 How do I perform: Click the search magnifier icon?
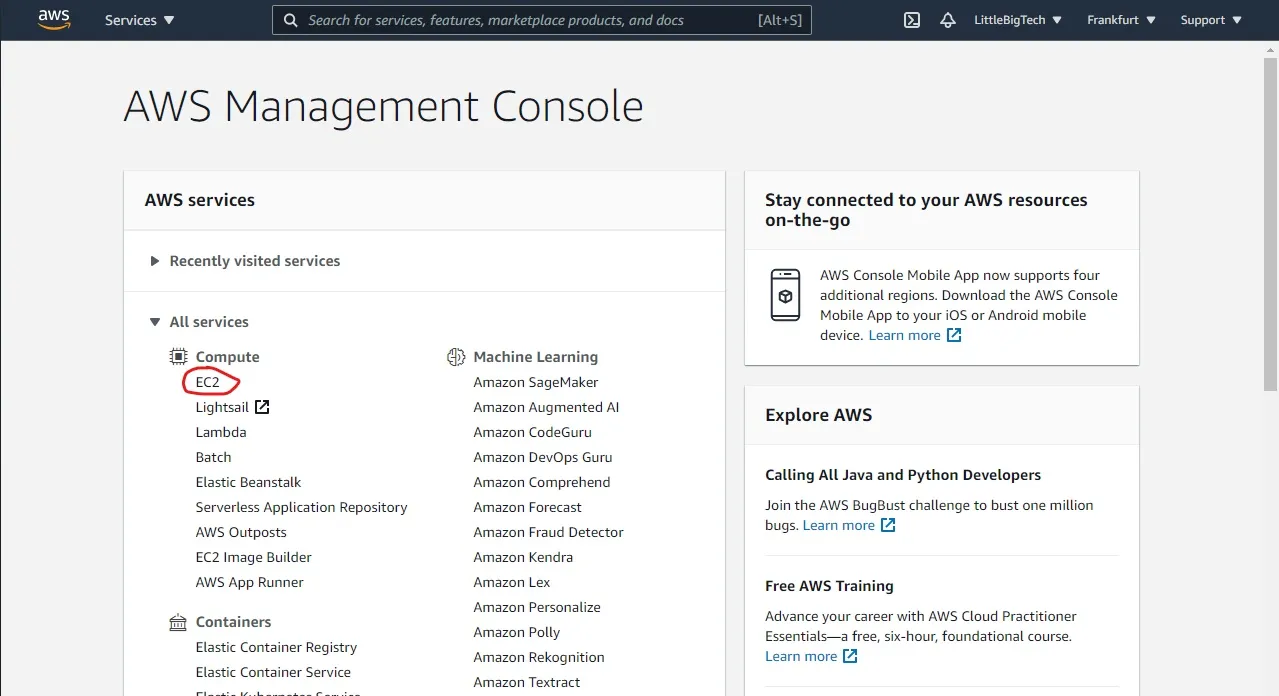(291, 20)
